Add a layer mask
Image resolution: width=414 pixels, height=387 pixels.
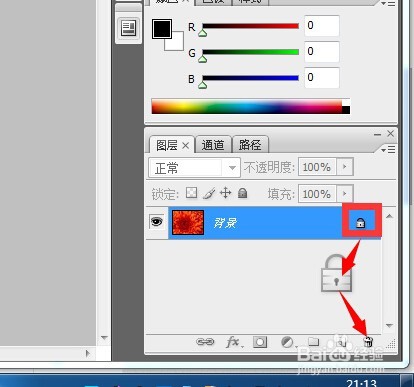click(260, 342)
